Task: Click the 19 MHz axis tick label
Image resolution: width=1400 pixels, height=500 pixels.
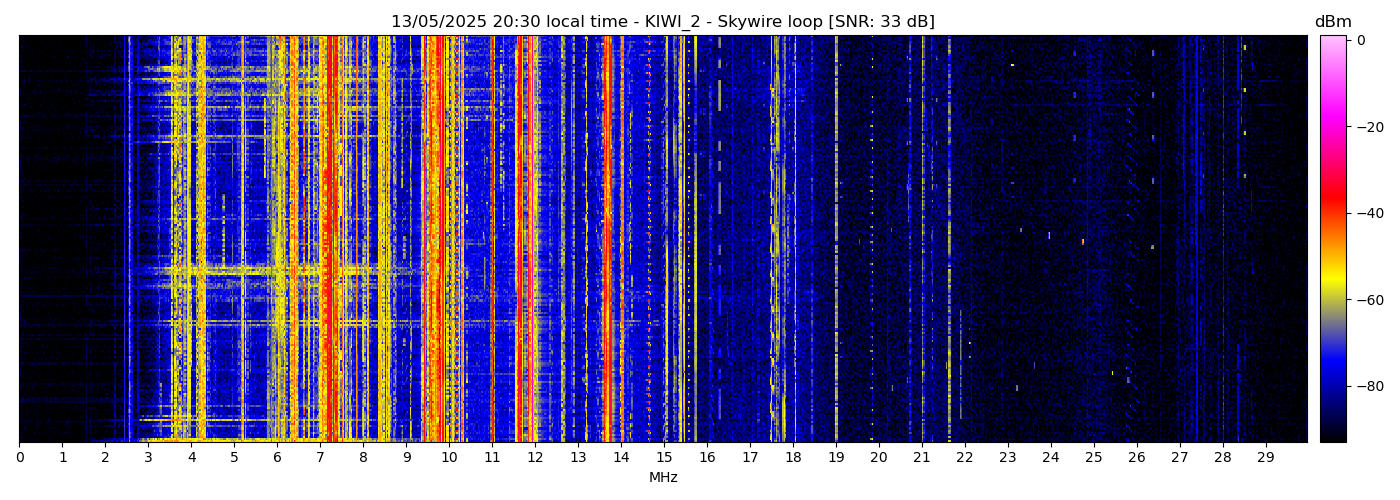Action: 836,458
